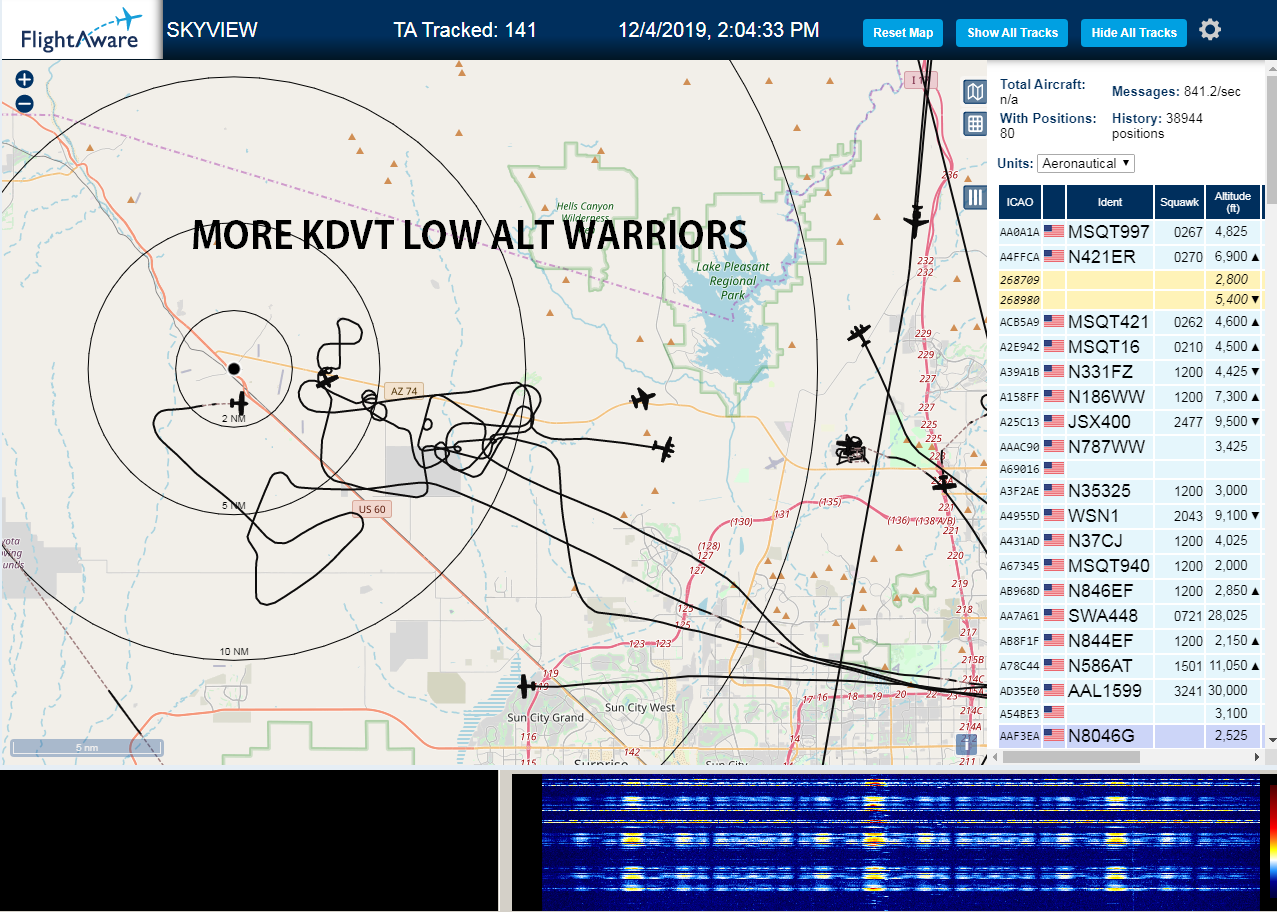Click the scrollbar right arrow under the table

[1257, 757]
